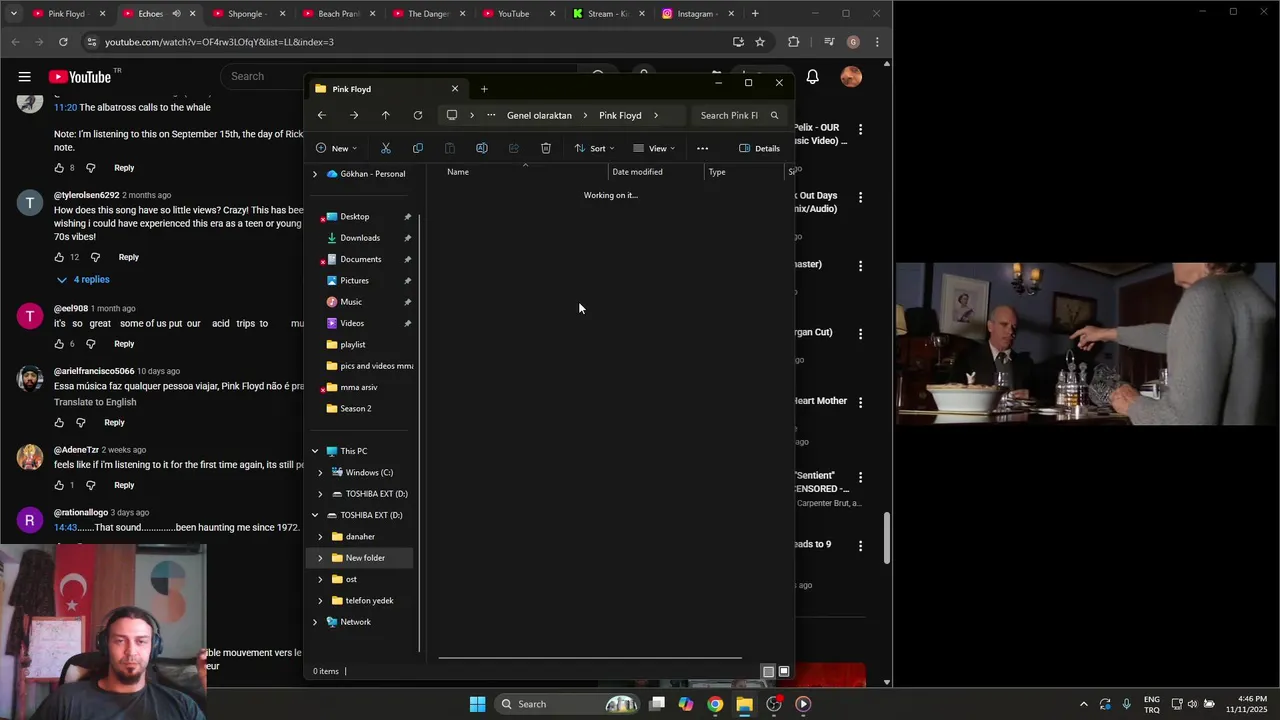This screenshot has height=720, width=1280.
Task: Click the Share icon in Explorer toolbar
Action: pos(513,148)
